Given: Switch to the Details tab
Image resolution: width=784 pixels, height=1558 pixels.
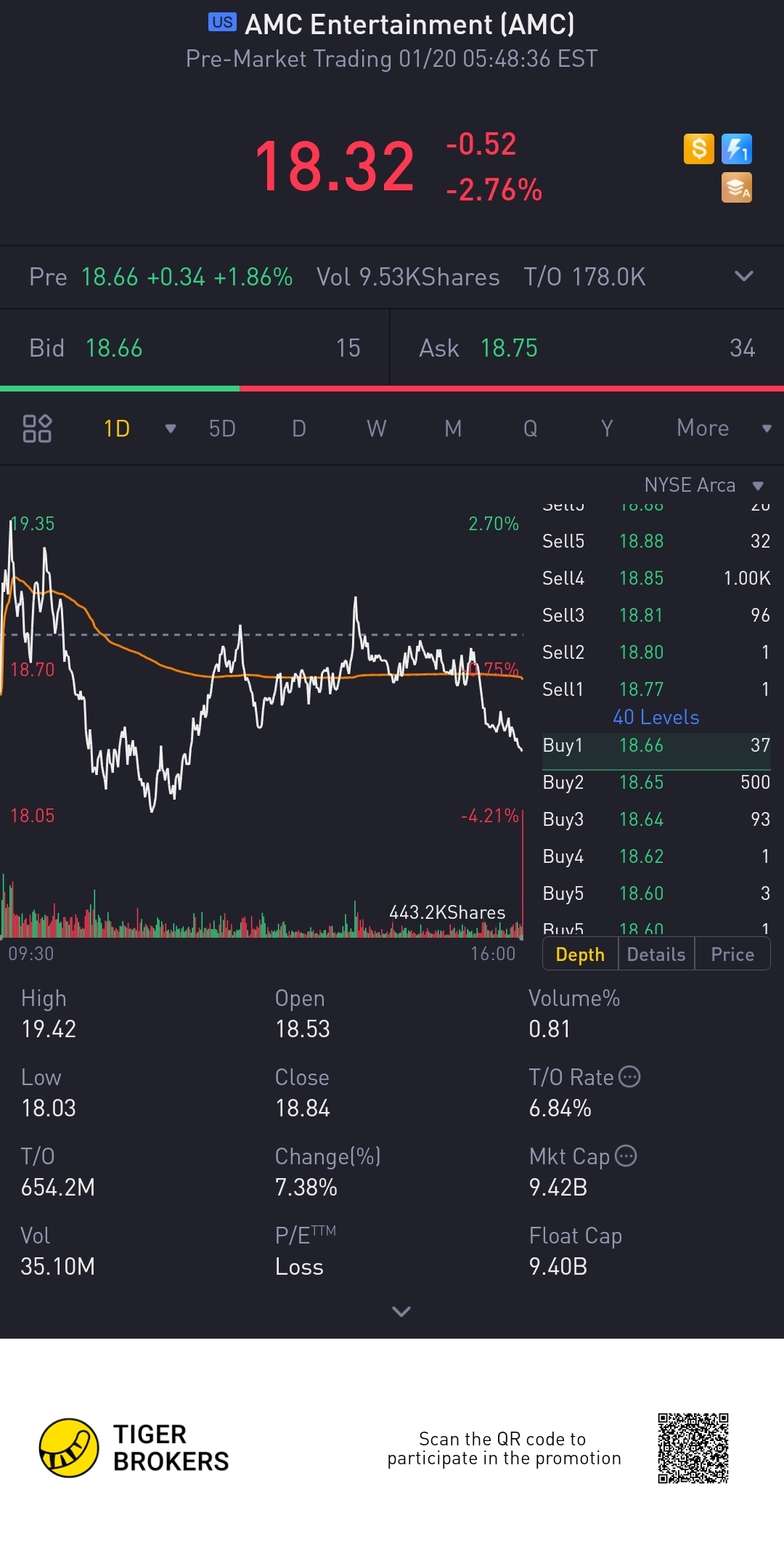Looking at the screenshot, I should click(x=656, y=954).
